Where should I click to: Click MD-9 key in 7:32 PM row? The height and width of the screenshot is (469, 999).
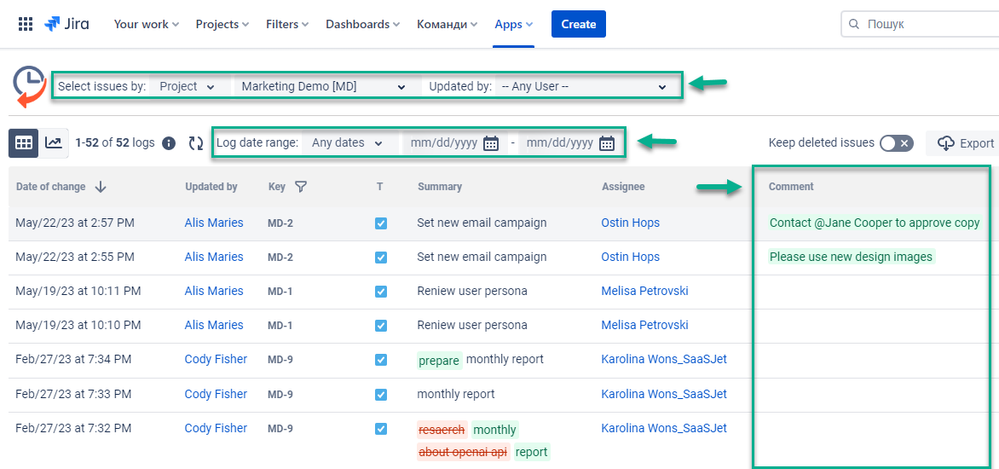(x=280, y=429)
